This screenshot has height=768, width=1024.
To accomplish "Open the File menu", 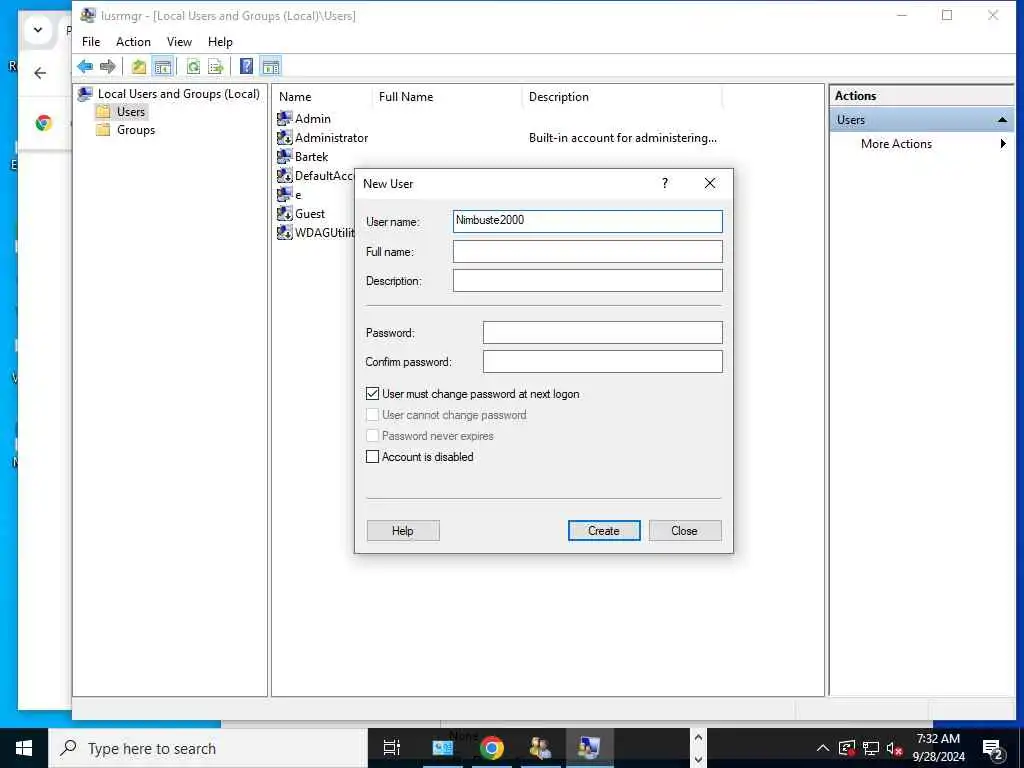I will tap(91, 42).
